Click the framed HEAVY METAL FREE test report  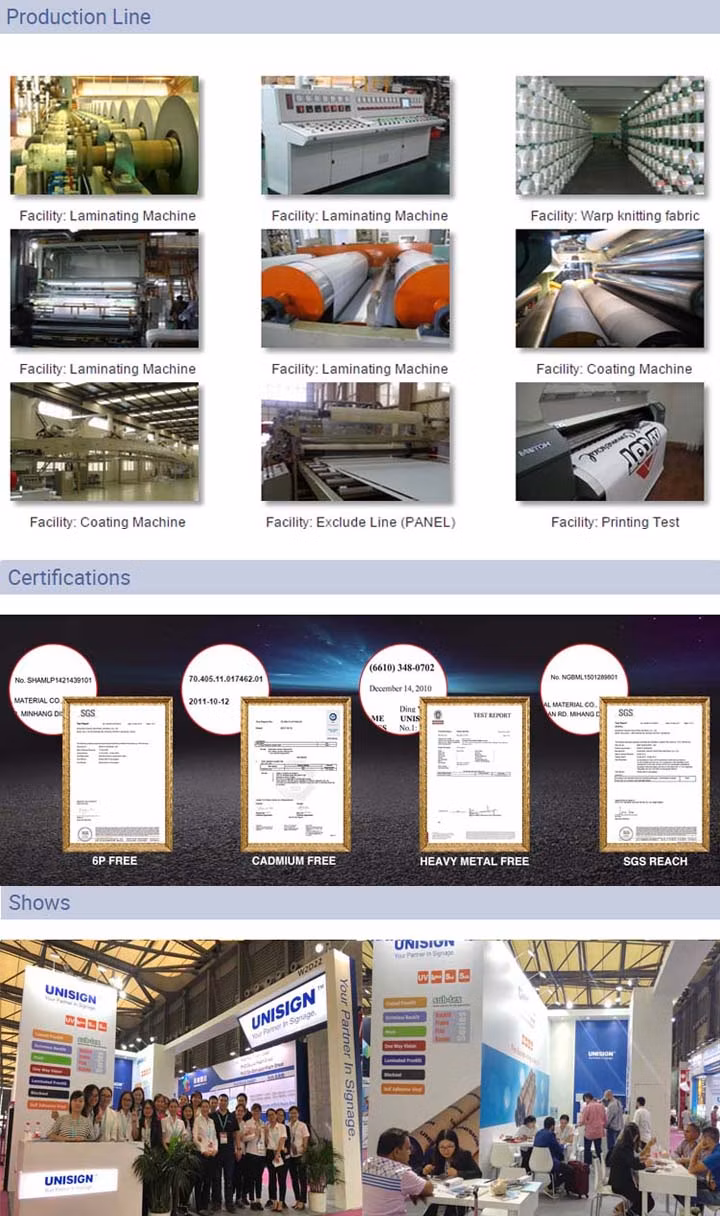474,773
